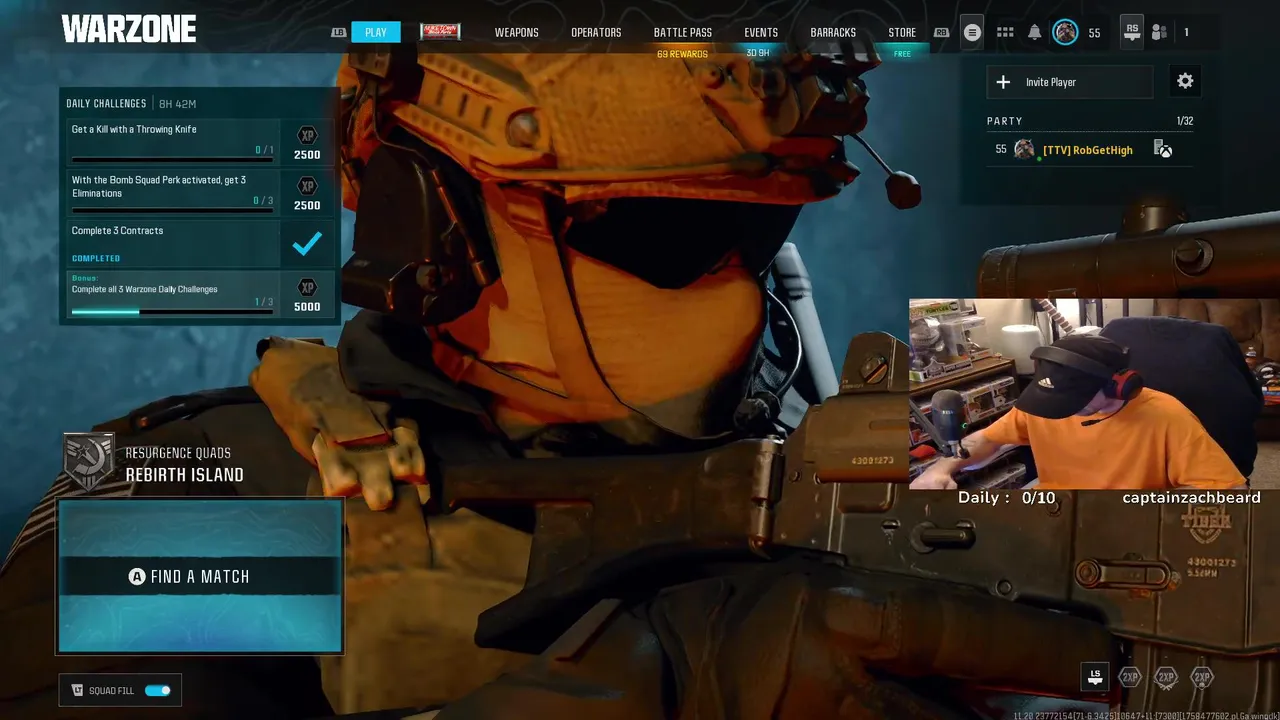Viewport: 1280px width, 720px height.
Task: Open the featured event banner tab
Action: [440, 32]
